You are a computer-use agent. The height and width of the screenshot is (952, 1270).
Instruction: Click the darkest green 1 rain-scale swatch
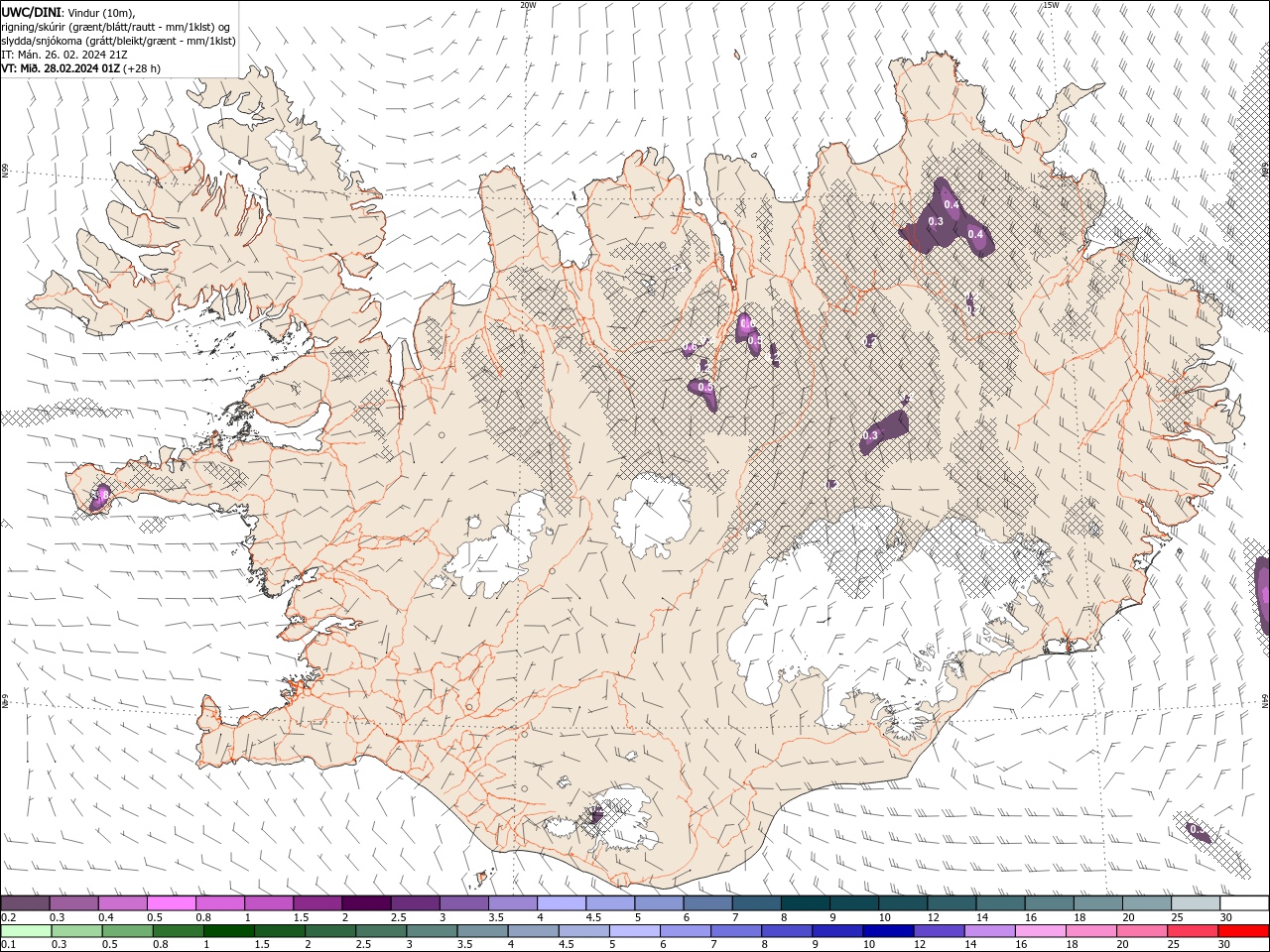tap(228, 931)
